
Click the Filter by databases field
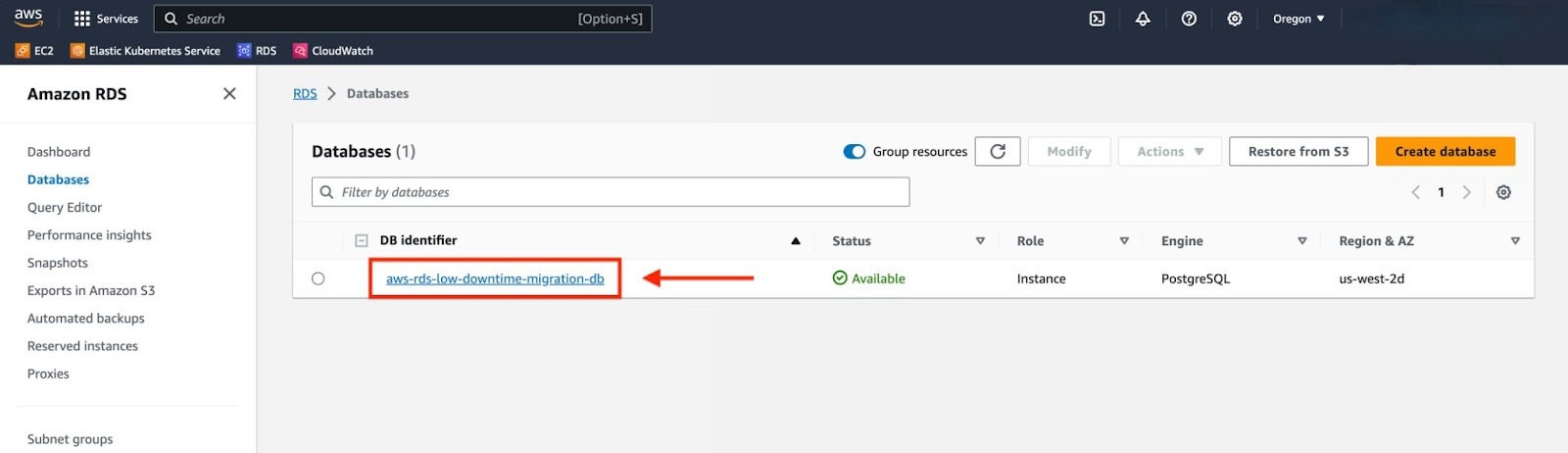[x=611, y=192]
